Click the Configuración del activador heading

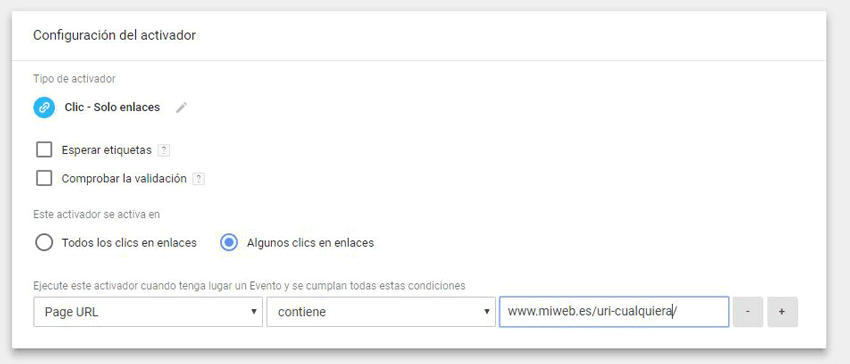pos(114,35)
